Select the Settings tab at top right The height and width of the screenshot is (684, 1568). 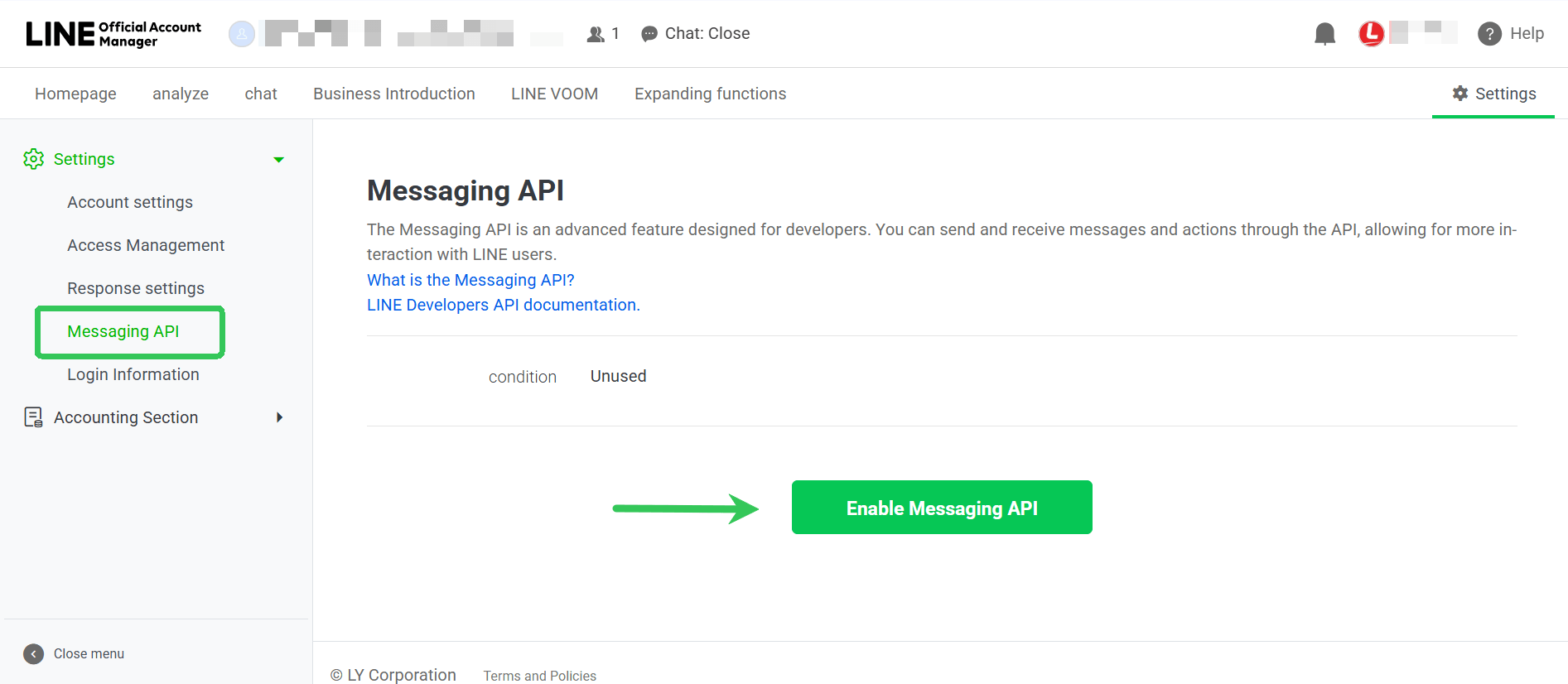[x=1493, y=94]
